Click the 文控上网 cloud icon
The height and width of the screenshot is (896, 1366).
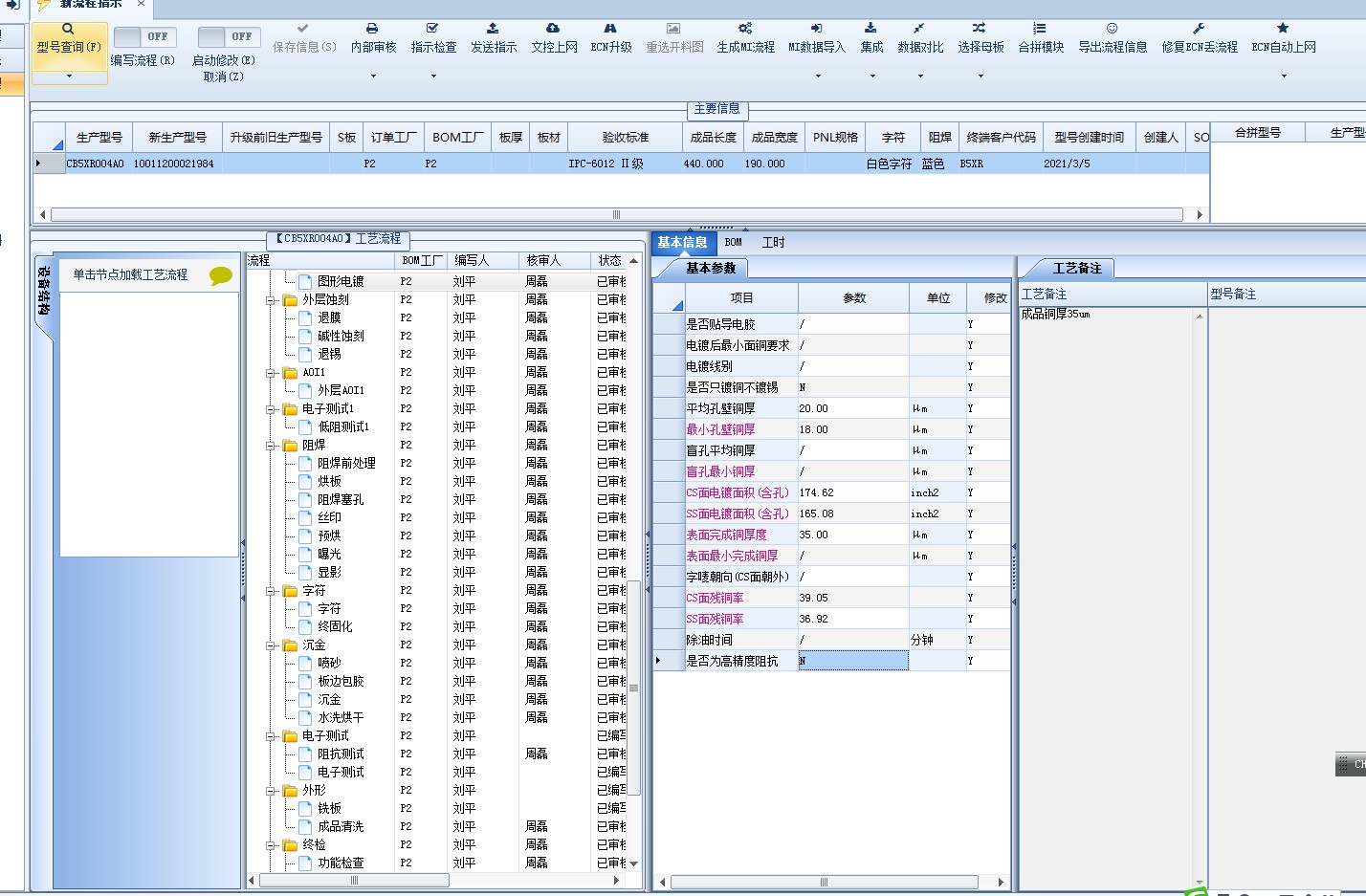tap(553, 29)
